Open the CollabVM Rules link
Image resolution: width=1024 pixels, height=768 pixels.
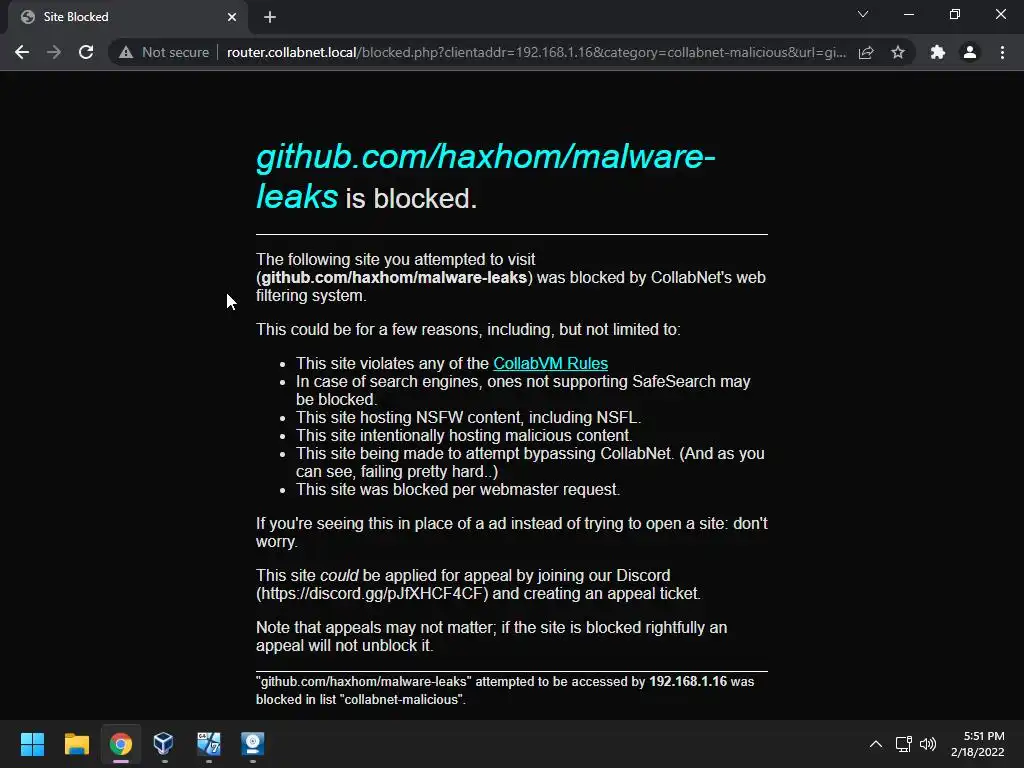tap(551, 363)
